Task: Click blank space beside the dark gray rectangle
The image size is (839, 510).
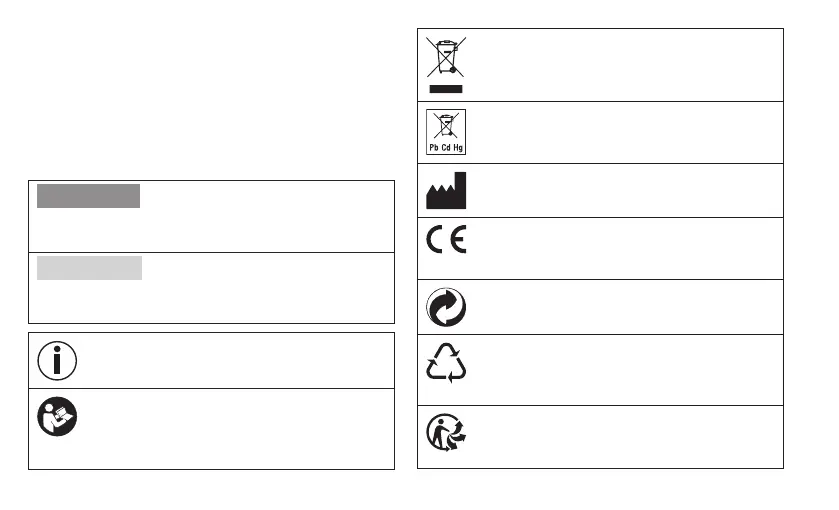Action: coord(267,216)
